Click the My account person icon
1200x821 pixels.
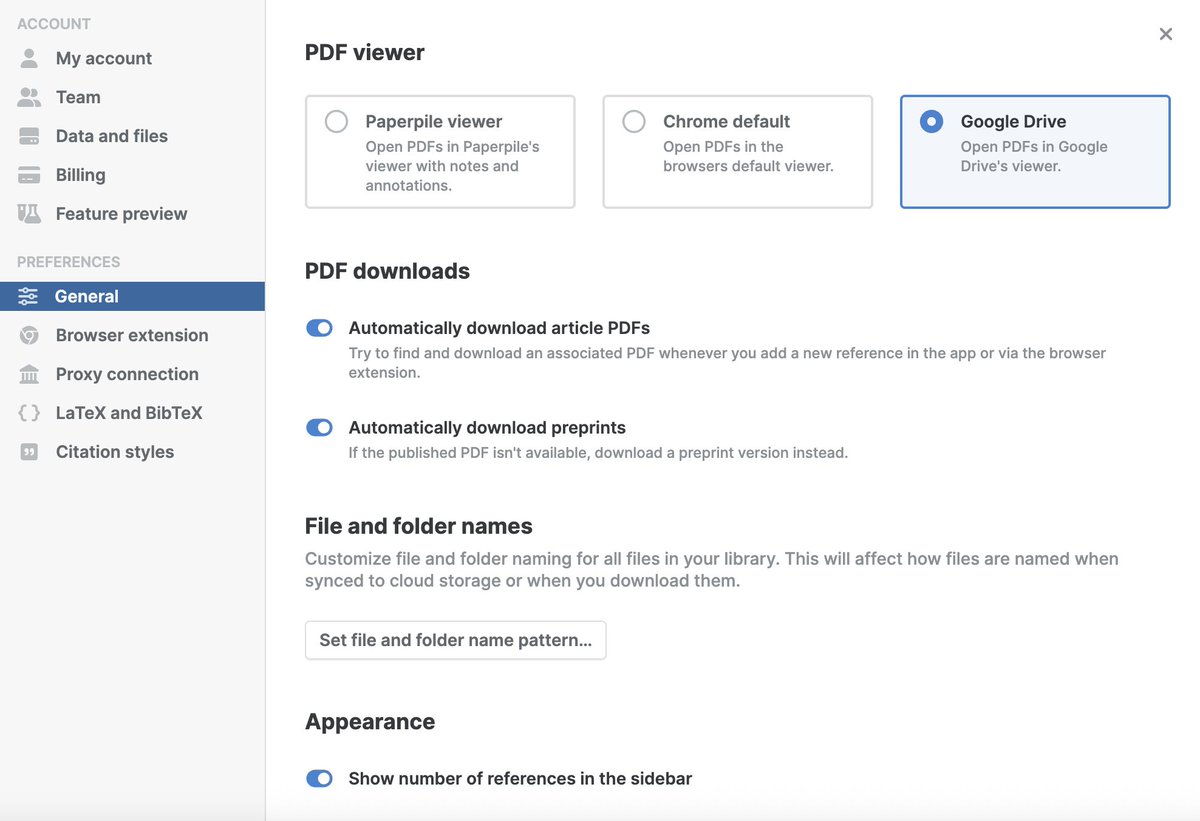click(x=29, y=58)
